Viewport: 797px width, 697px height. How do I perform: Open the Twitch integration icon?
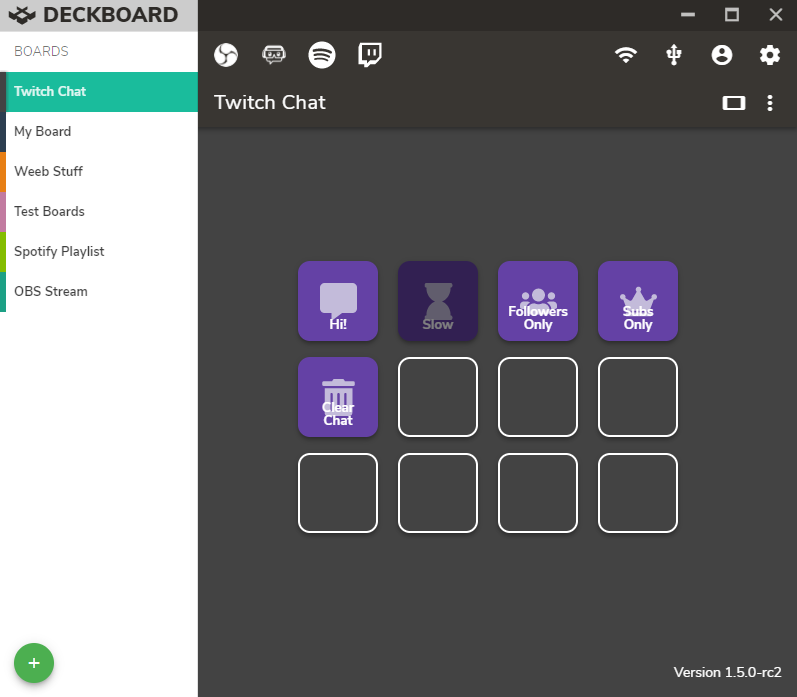coord(370,54)
